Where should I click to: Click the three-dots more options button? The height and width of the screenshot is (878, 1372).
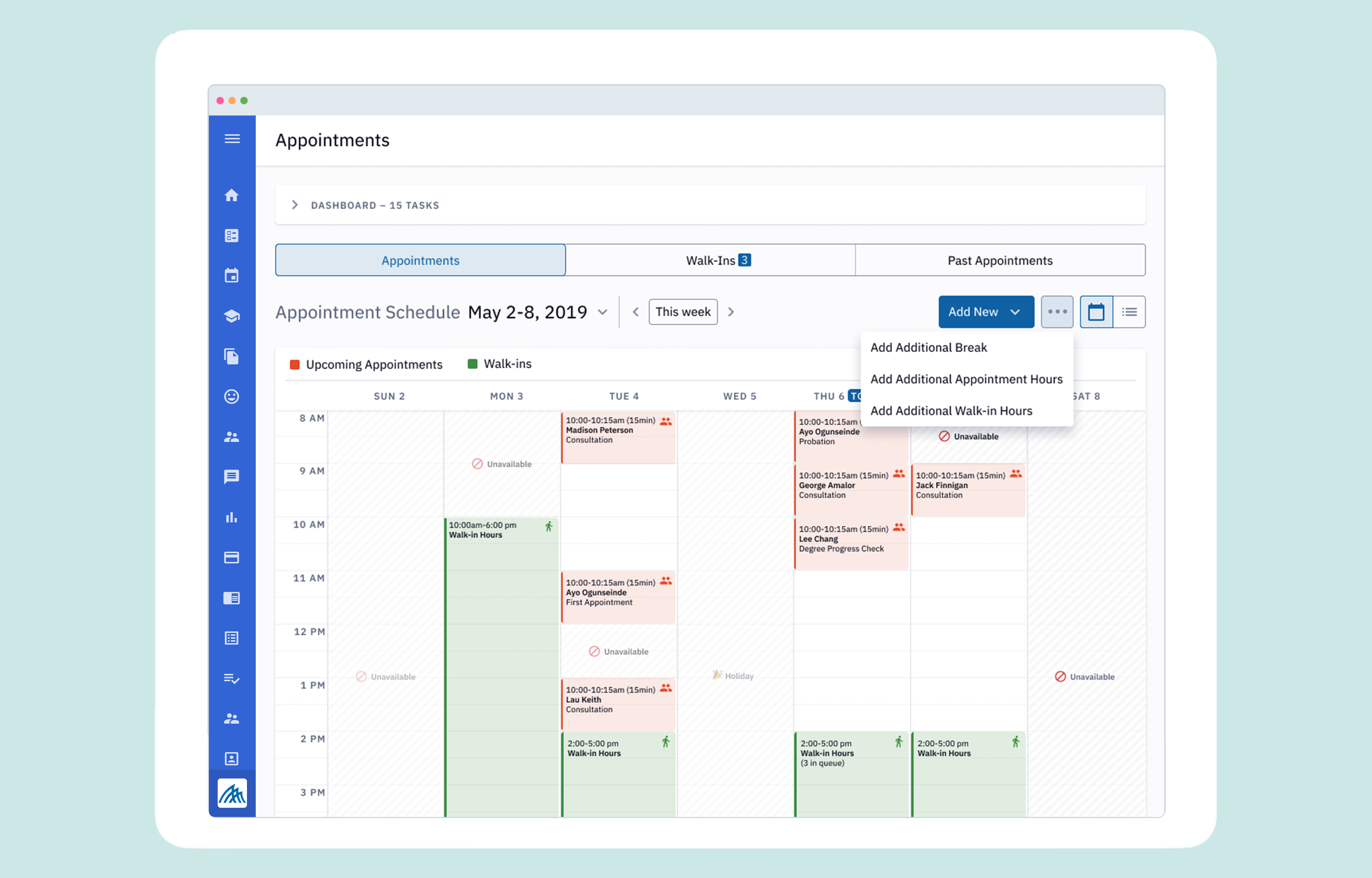(1057, 312)
